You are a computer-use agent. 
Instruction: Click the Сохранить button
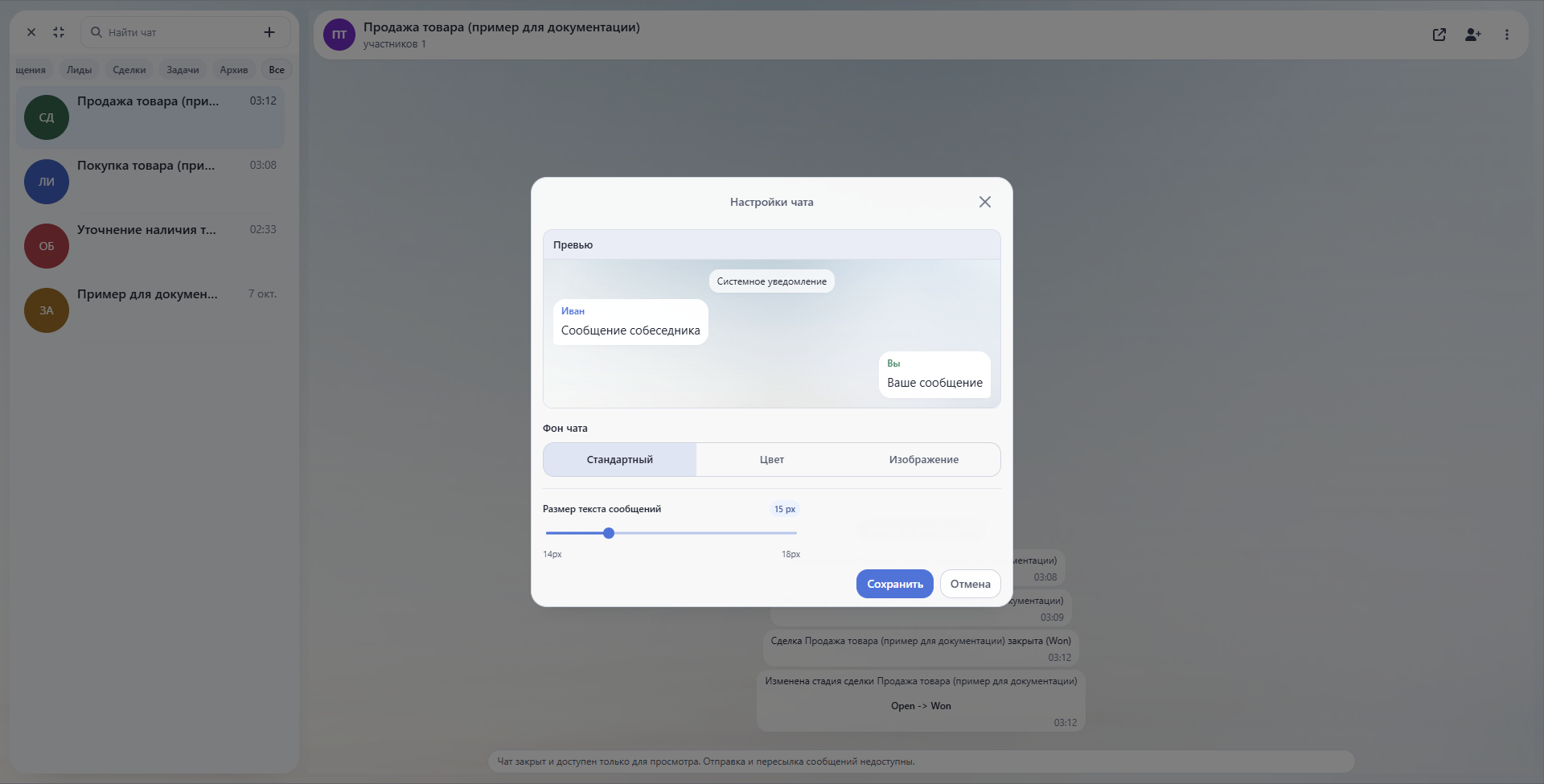895,584
